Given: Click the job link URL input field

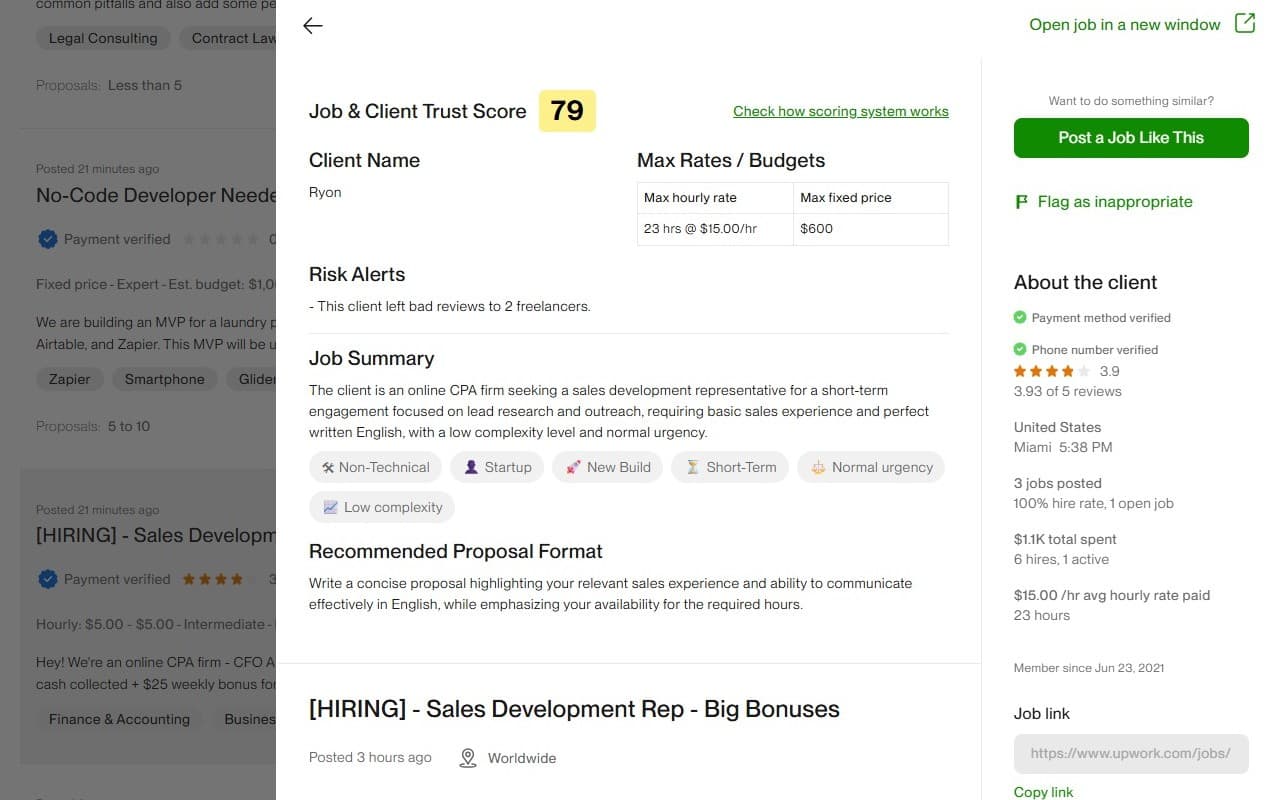Looking at the screenshot, I should (x=1130, y=754).
